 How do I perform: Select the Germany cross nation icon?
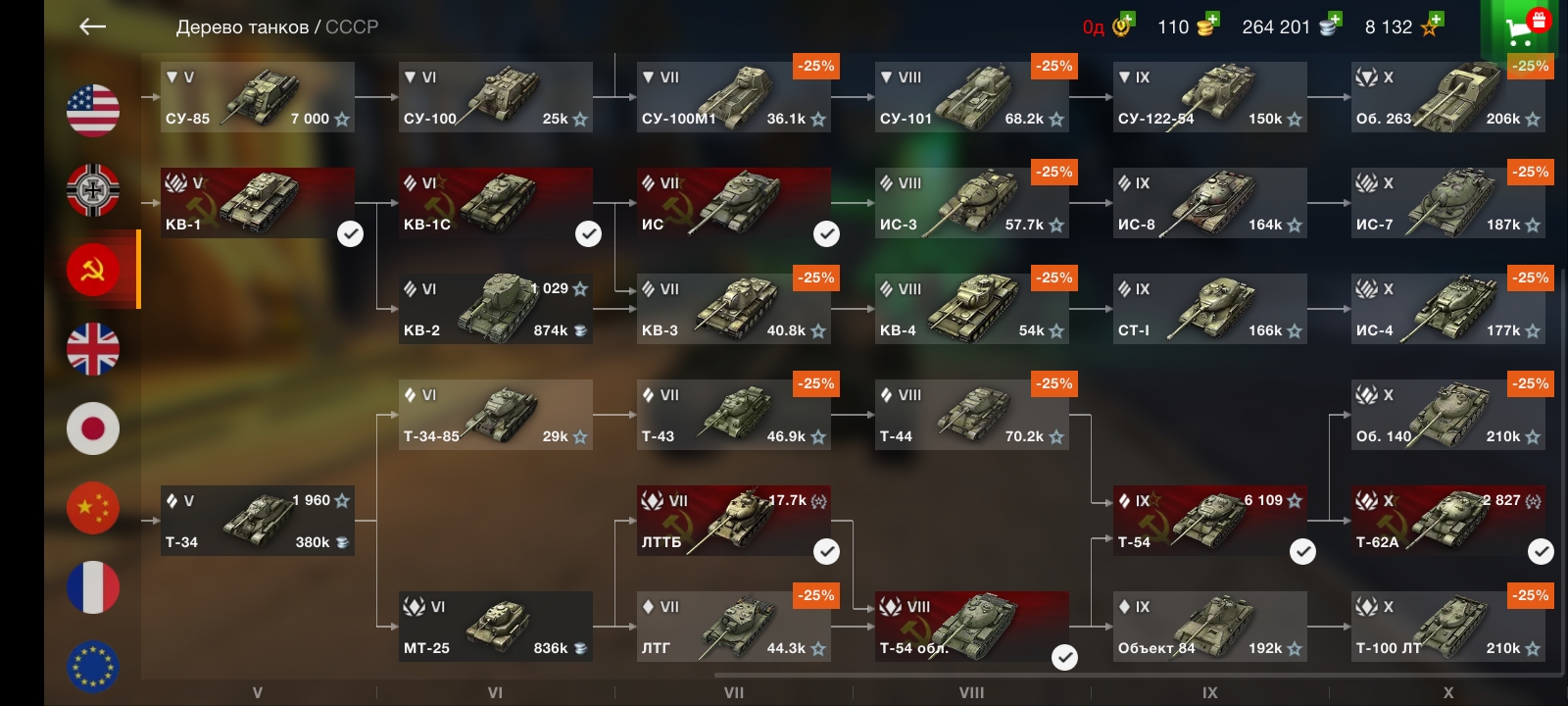point(93,189)
